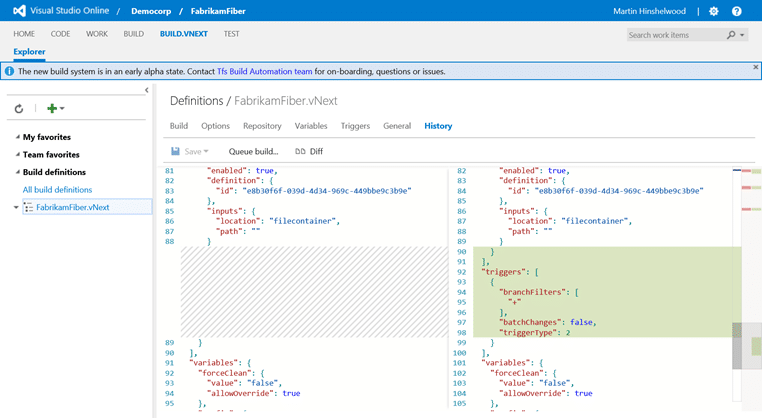Collapse the My favorites section

[17, 137]
